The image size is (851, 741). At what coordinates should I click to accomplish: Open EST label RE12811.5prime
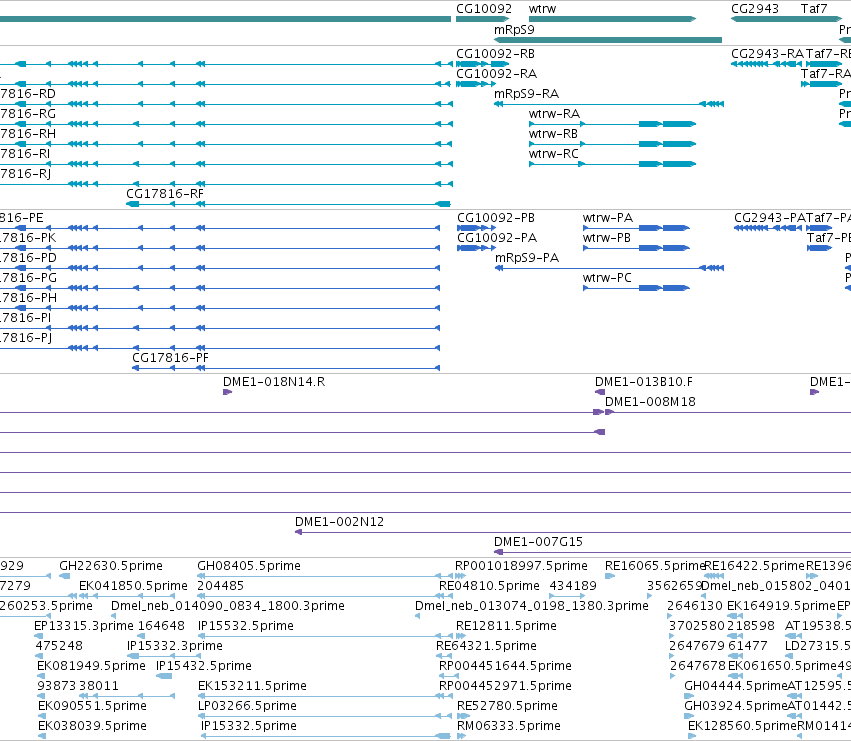pos(506,626)
